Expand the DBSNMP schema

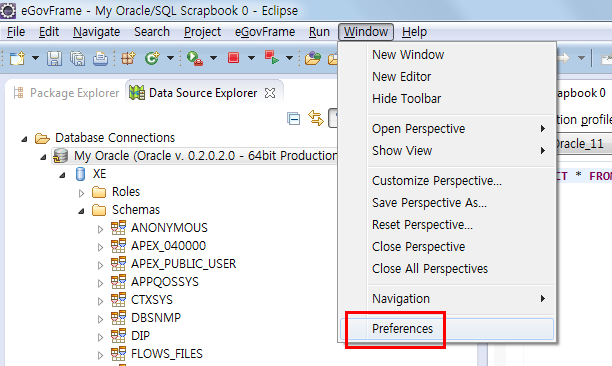100,319
